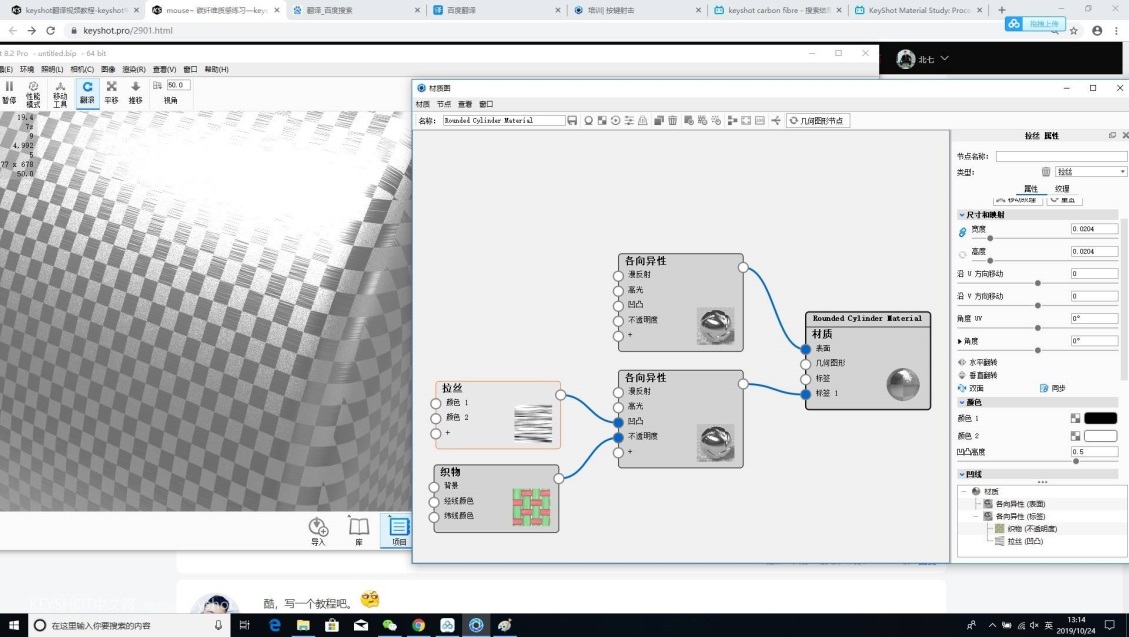Open the 移动工具 move tool
This screenshot has width=1129, height=637.
[60, 94]
